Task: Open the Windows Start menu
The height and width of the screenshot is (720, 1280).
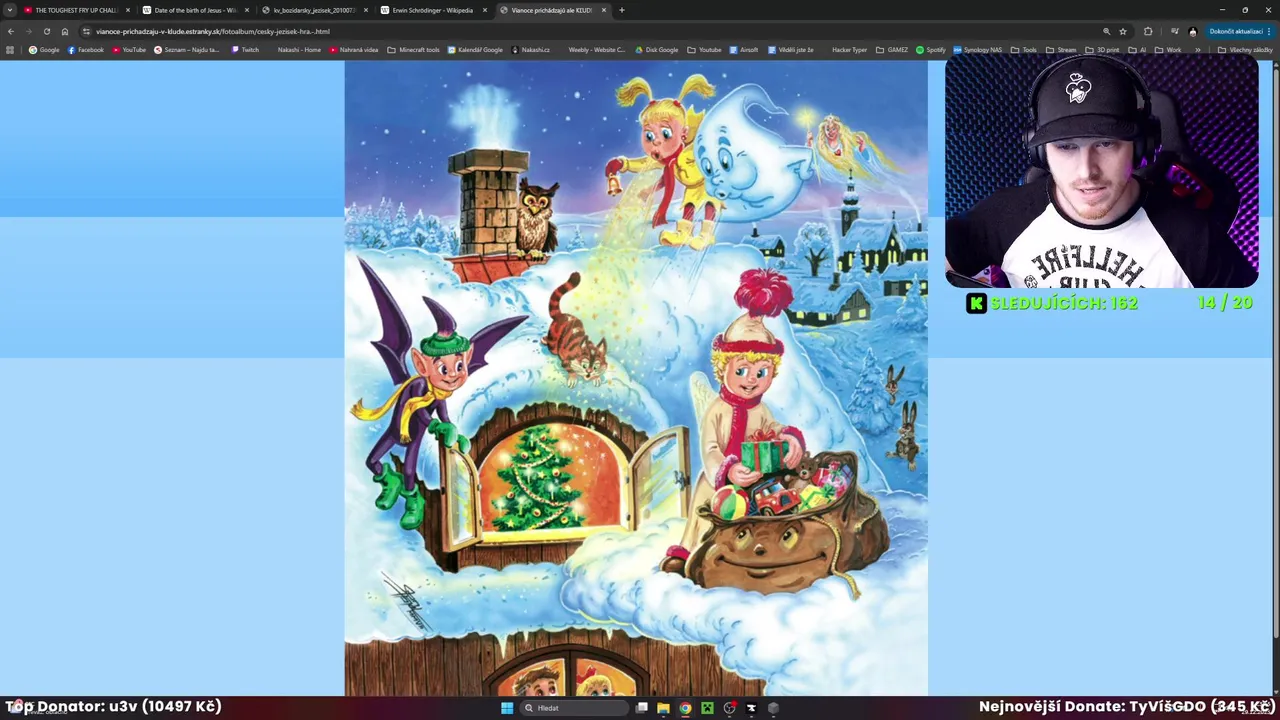Action: coord(507,708)
